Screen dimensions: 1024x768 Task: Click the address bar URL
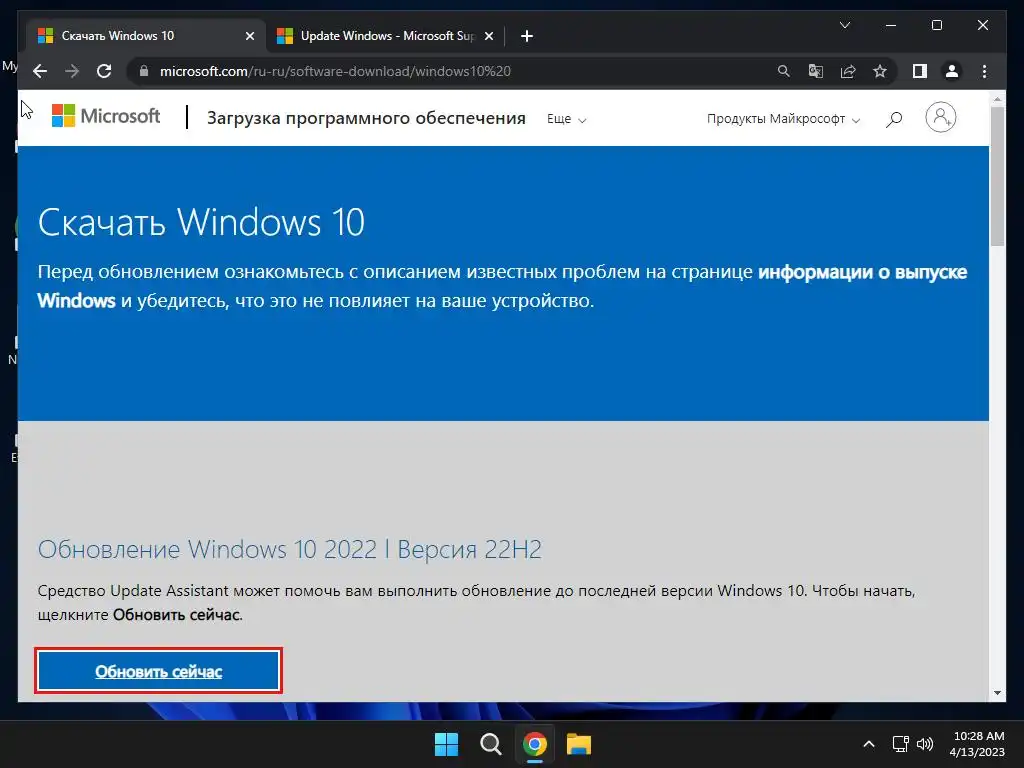335,71
